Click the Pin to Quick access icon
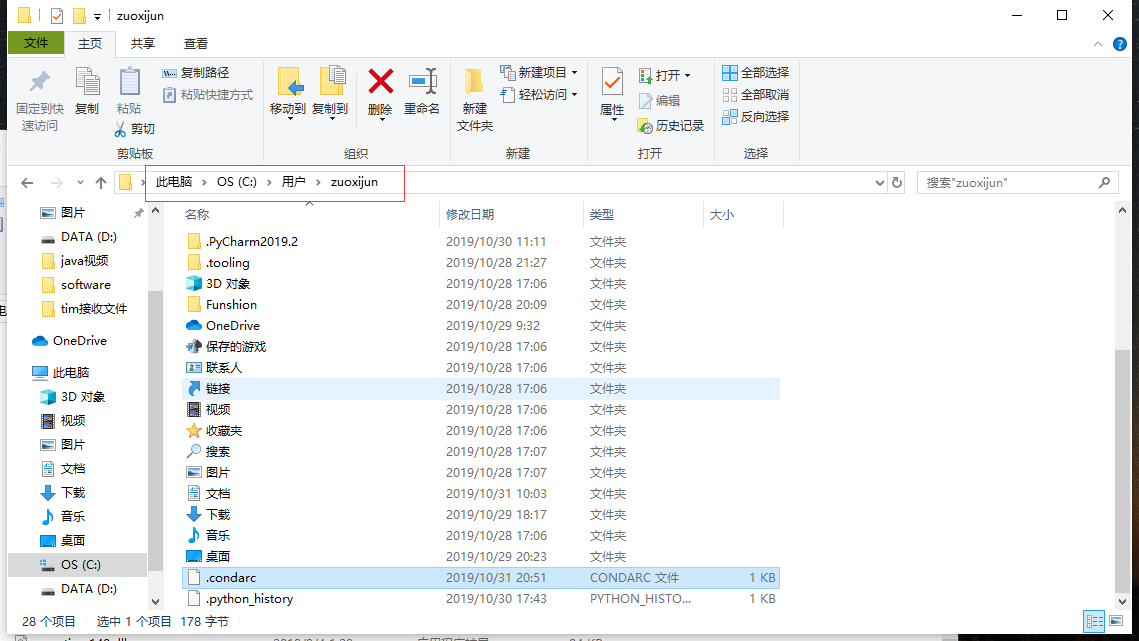This screenshot has height=641, width=1139. [39, 83]
